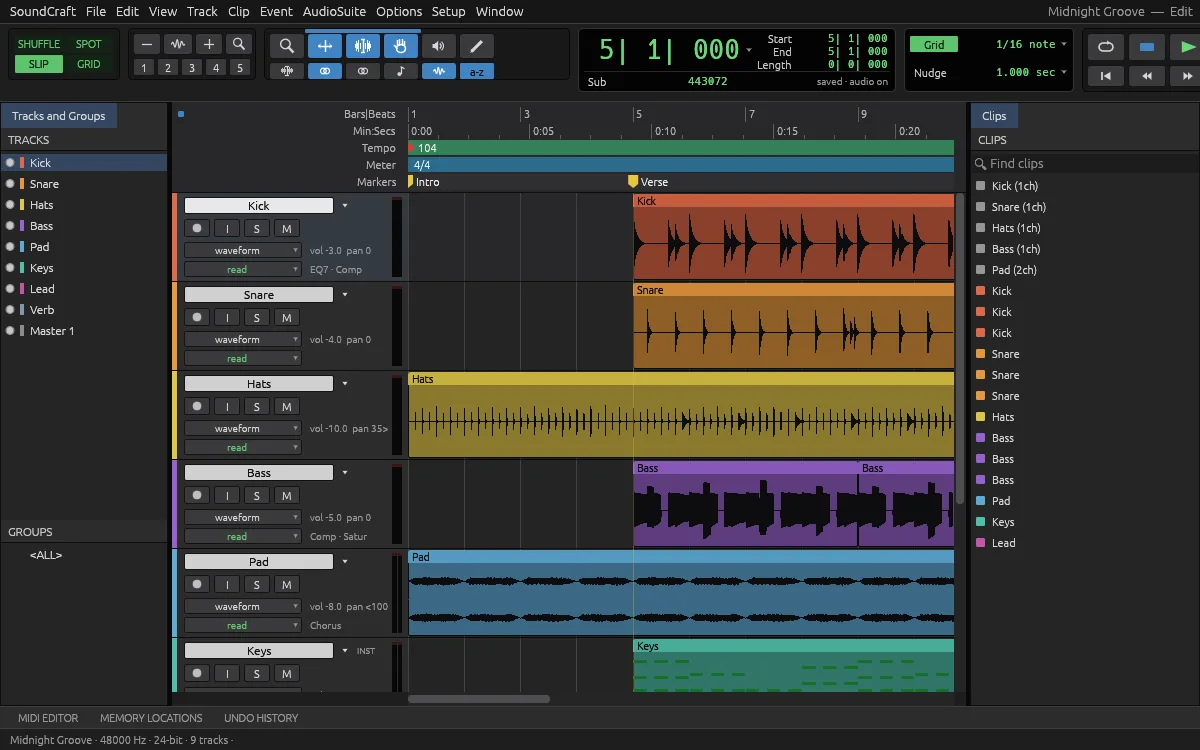Solo the Snare track
This screenshot has width=1200, height=750.
click(x=257, y=318)
